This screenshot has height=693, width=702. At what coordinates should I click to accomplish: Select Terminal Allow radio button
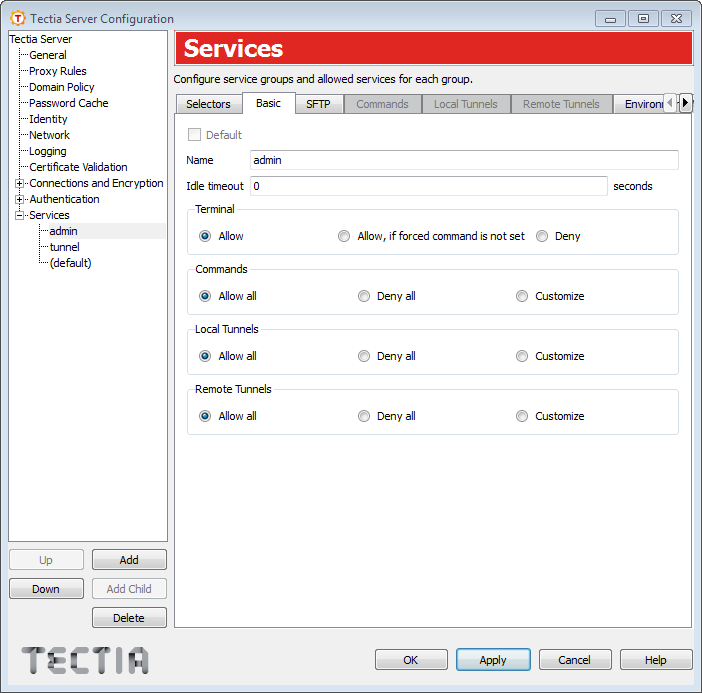(x=205, y=236)
